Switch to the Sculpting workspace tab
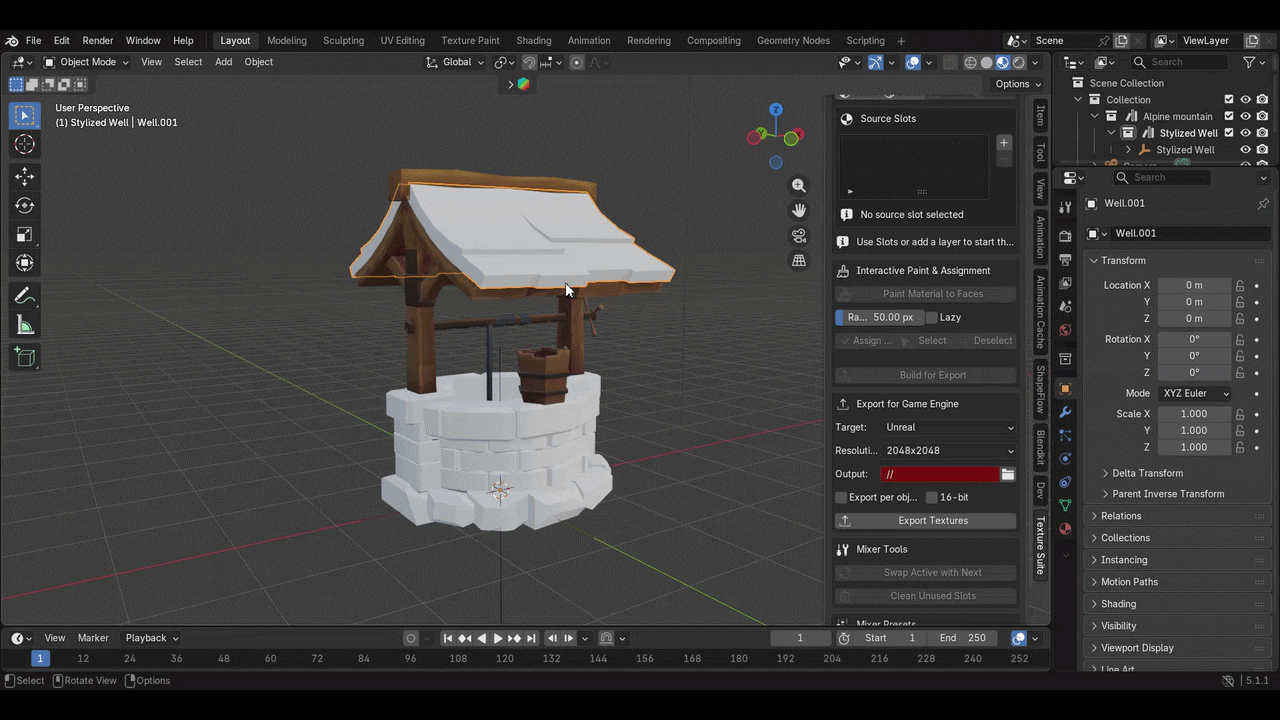The height and width of the screenshot is (720, 1280). click(343, 41)
